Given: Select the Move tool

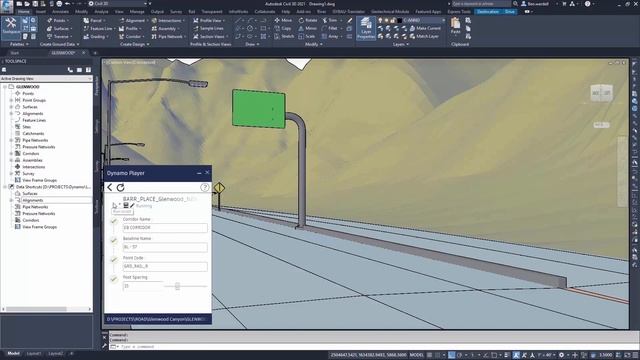Looking at the screenshot, I should click(283, 20).
